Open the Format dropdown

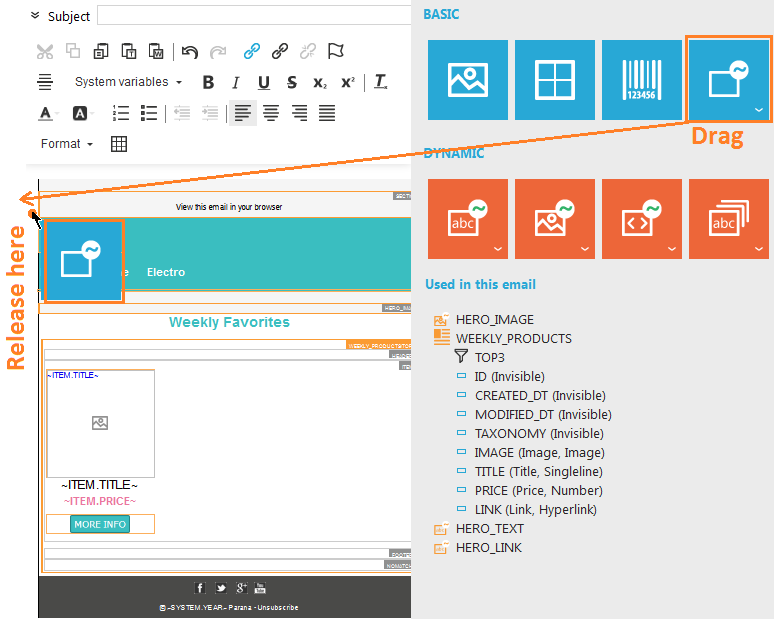coord(66,144)
